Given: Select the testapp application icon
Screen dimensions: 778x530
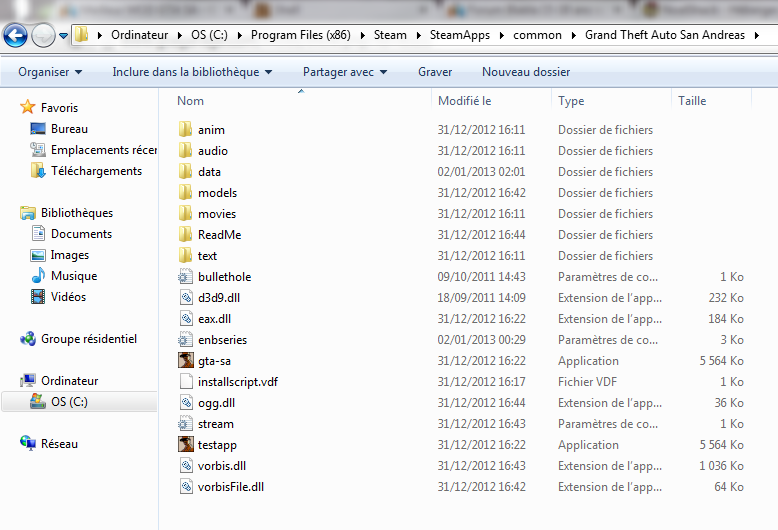Looking at the screenshot, I should coord(186,444).
